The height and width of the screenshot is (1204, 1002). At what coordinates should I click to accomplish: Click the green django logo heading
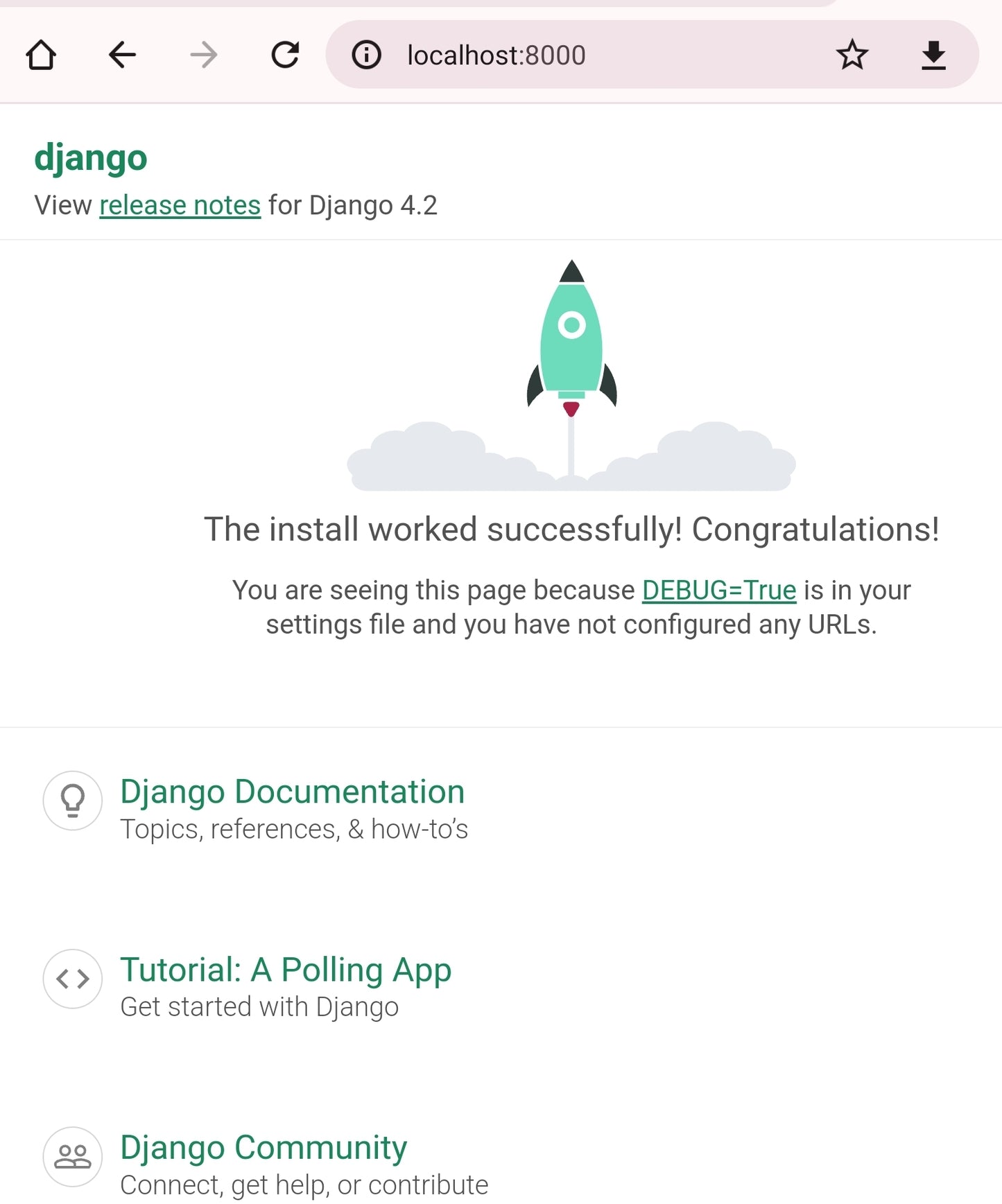(x=91, y=157)
